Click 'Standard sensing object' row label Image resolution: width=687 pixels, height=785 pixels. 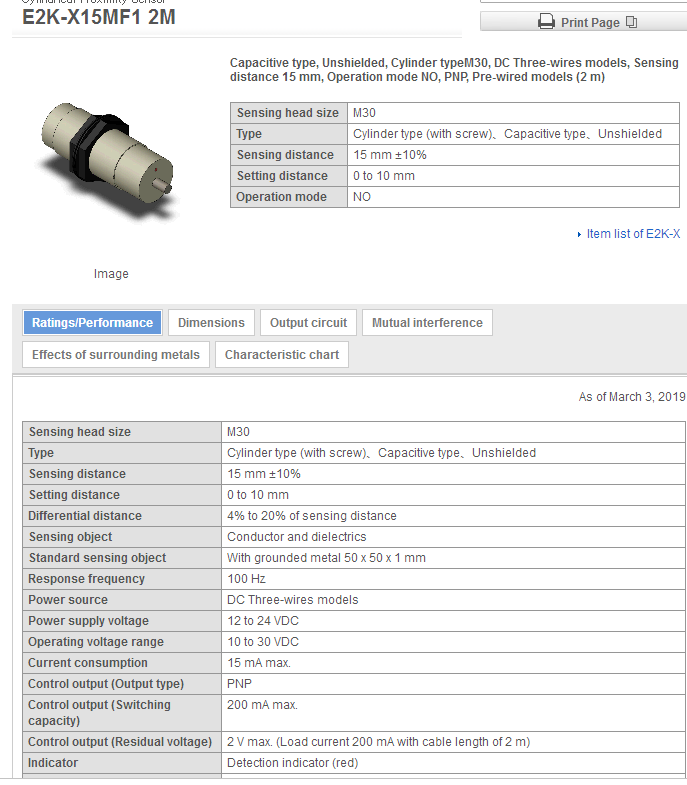point(97,558)
